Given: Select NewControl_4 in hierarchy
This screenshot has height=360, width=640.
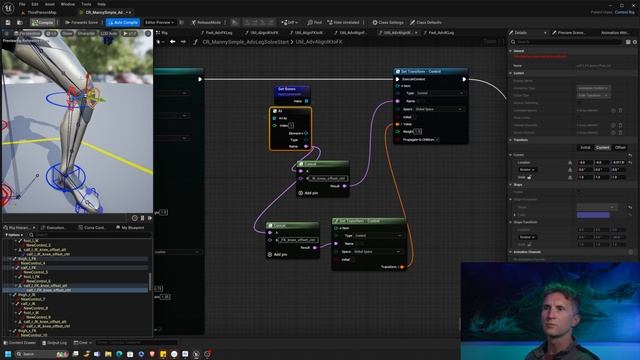Looking at the screenshot, I should (x=33, y=263).
